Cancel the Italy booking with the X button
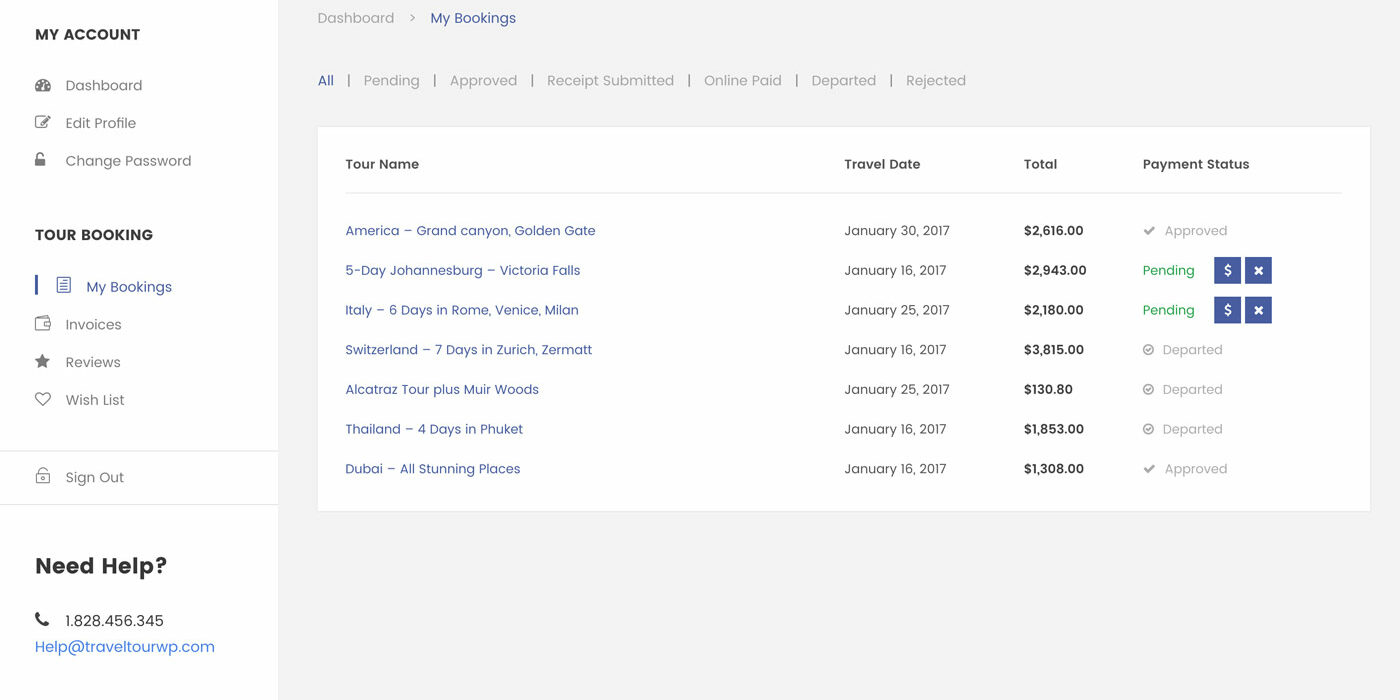The height and width of the screenshot is (700, 1400). pos(1258,310)
